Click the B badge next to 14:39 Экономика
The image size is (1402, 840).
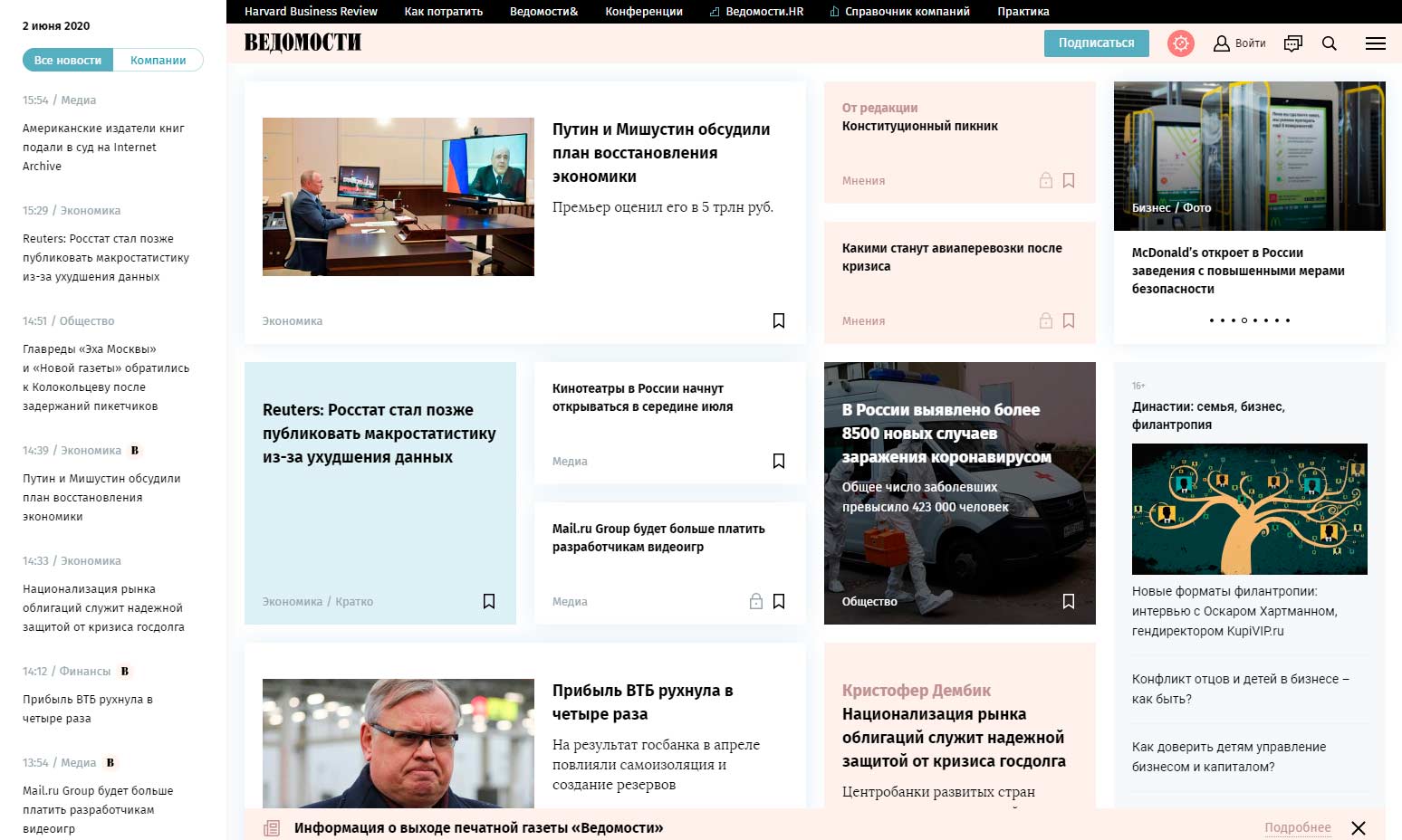pos(135,450)
